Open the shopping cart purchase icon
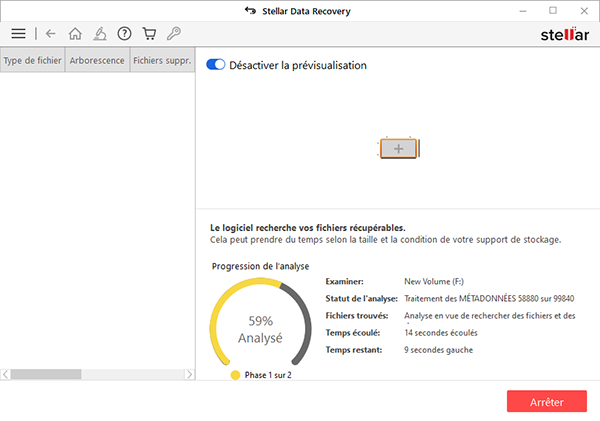 (x=149, y=34)
